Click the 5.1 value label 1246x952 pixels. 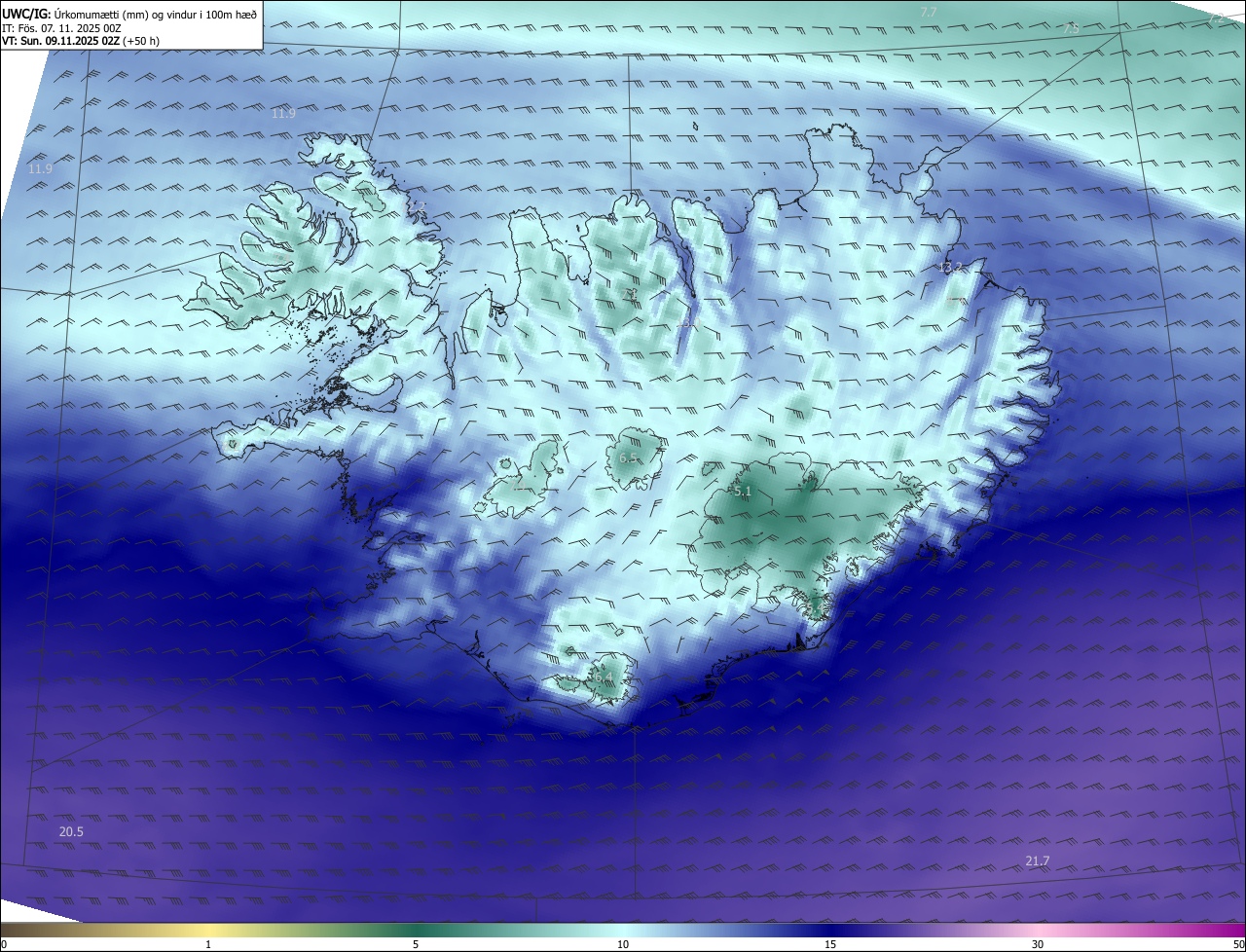click(x=743, y=492)
